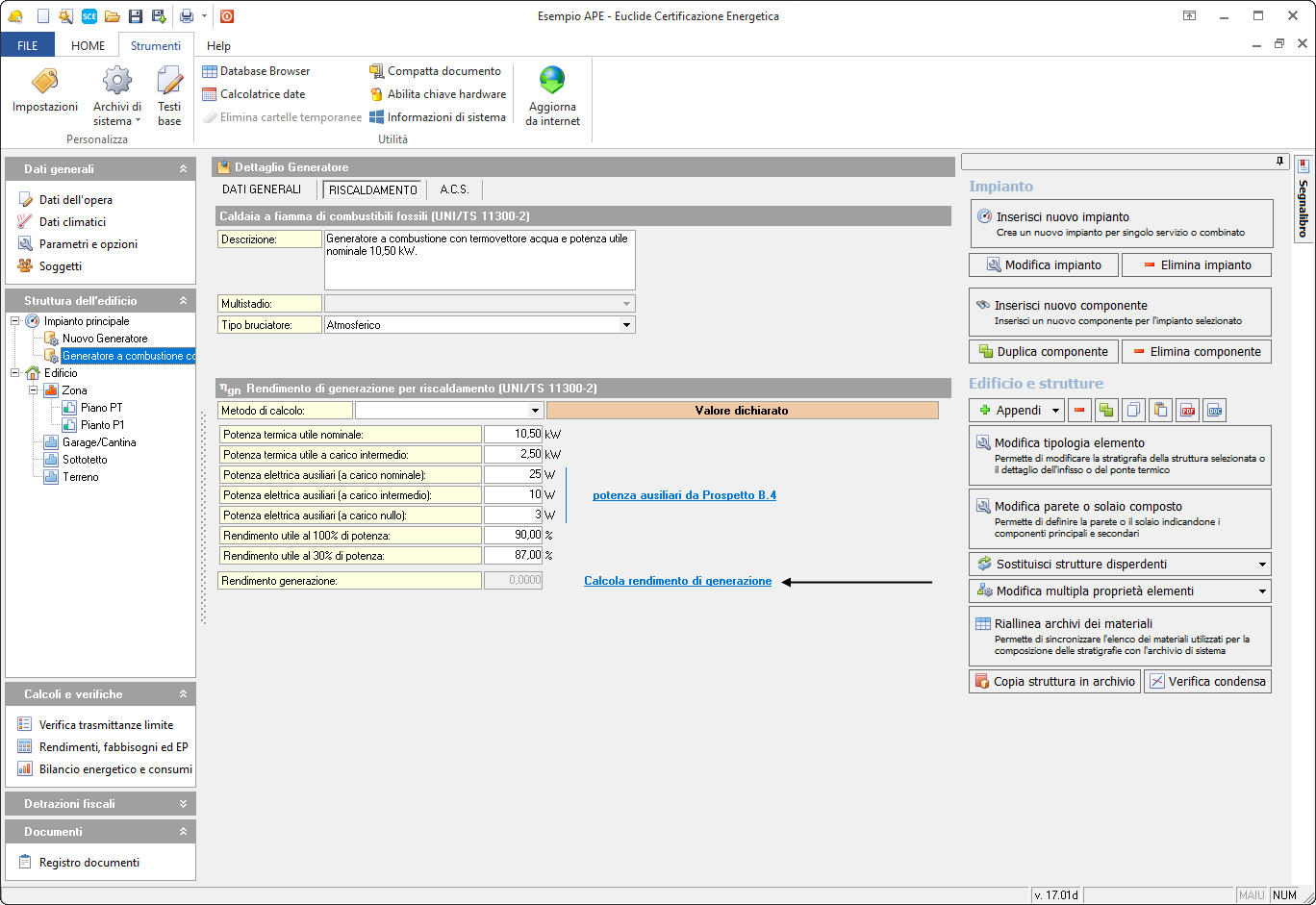
Task: Expand the Detrazioni fiscali panel
Action: (183, 804)
